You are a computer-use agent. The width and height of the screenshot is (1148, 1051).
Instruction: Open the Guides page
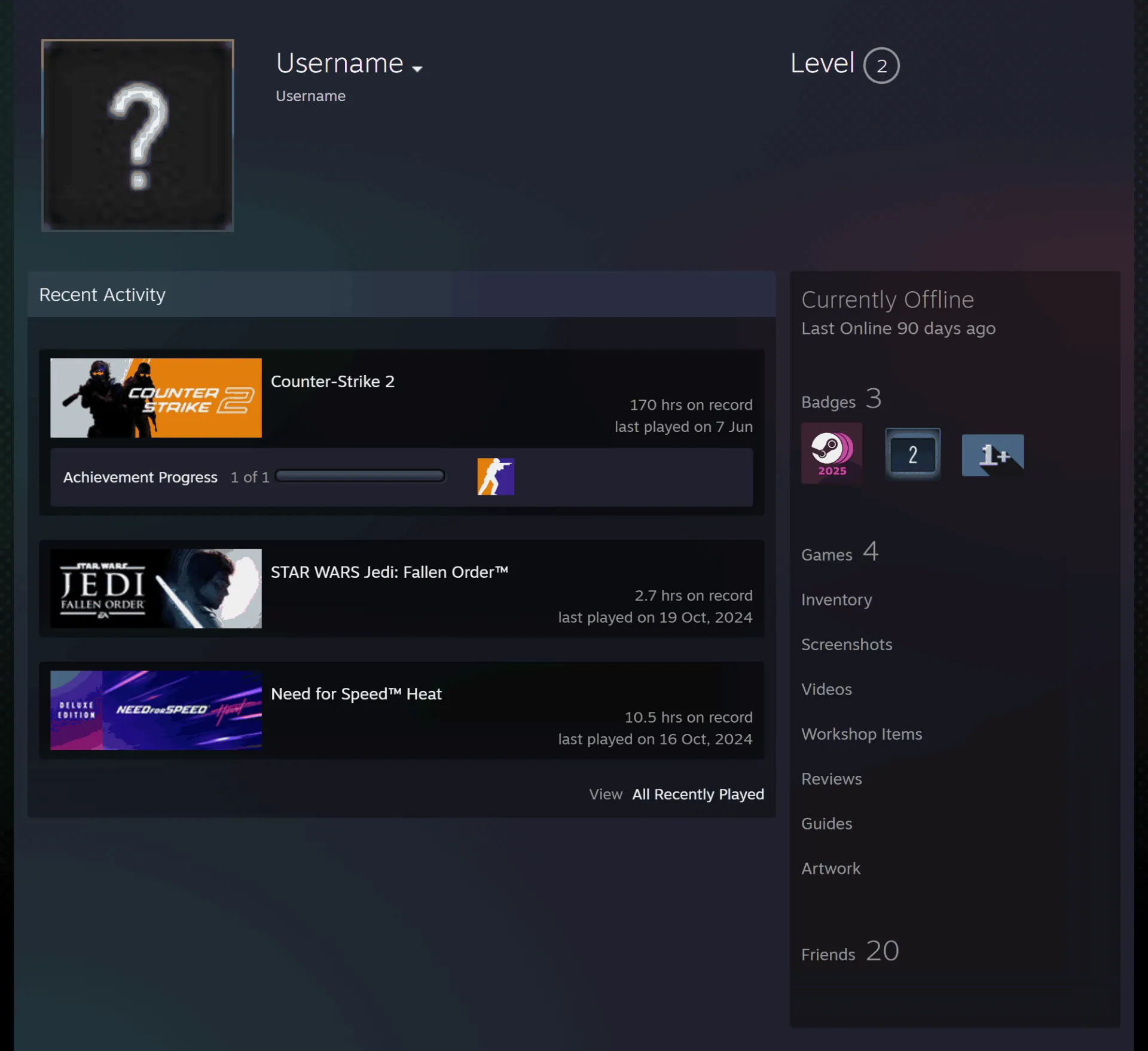tap(827, 824)
